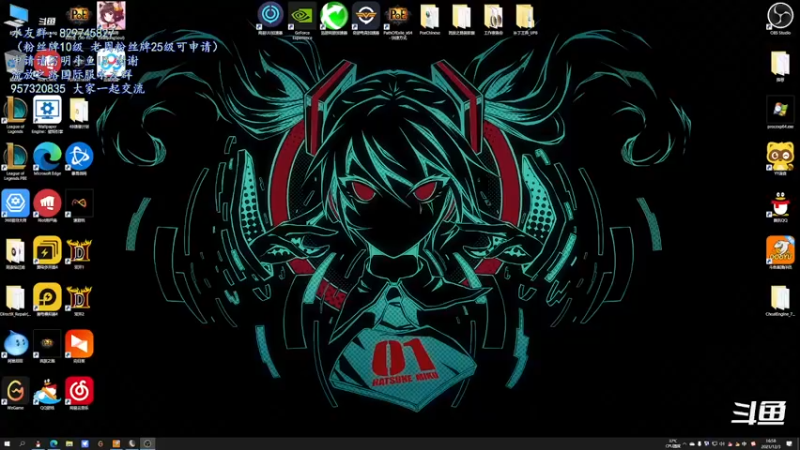800x450 pixels.
Task: Open folder with disc image above DirectX_Repair
Action: tap(15, 253)
